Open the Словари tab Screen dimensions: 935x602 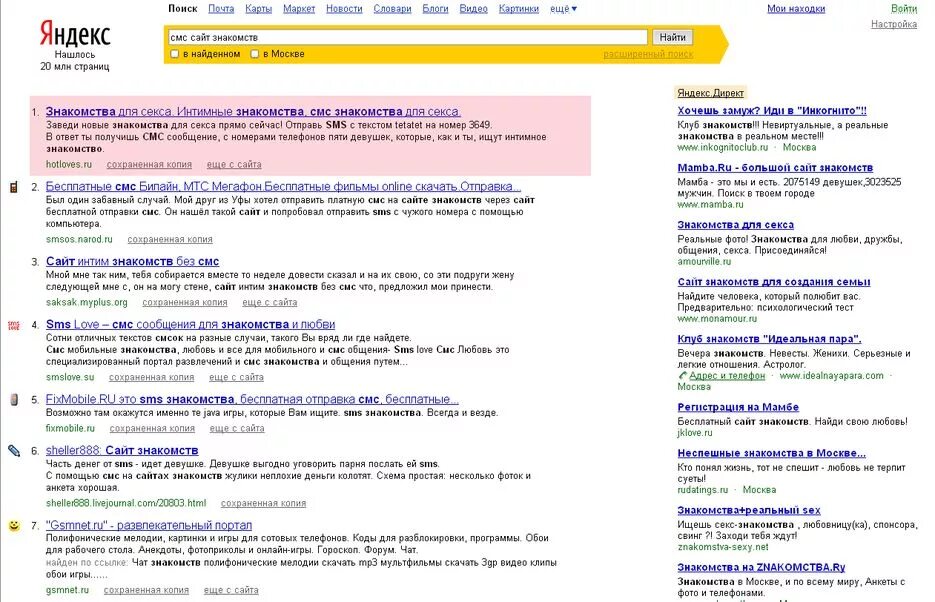[392, 9]
